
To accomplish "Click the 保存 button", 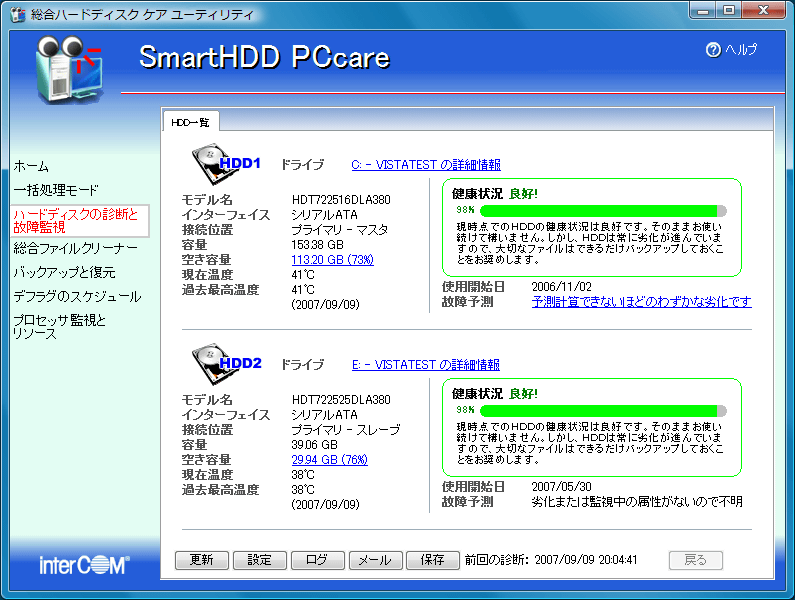I will pos(432,560).
